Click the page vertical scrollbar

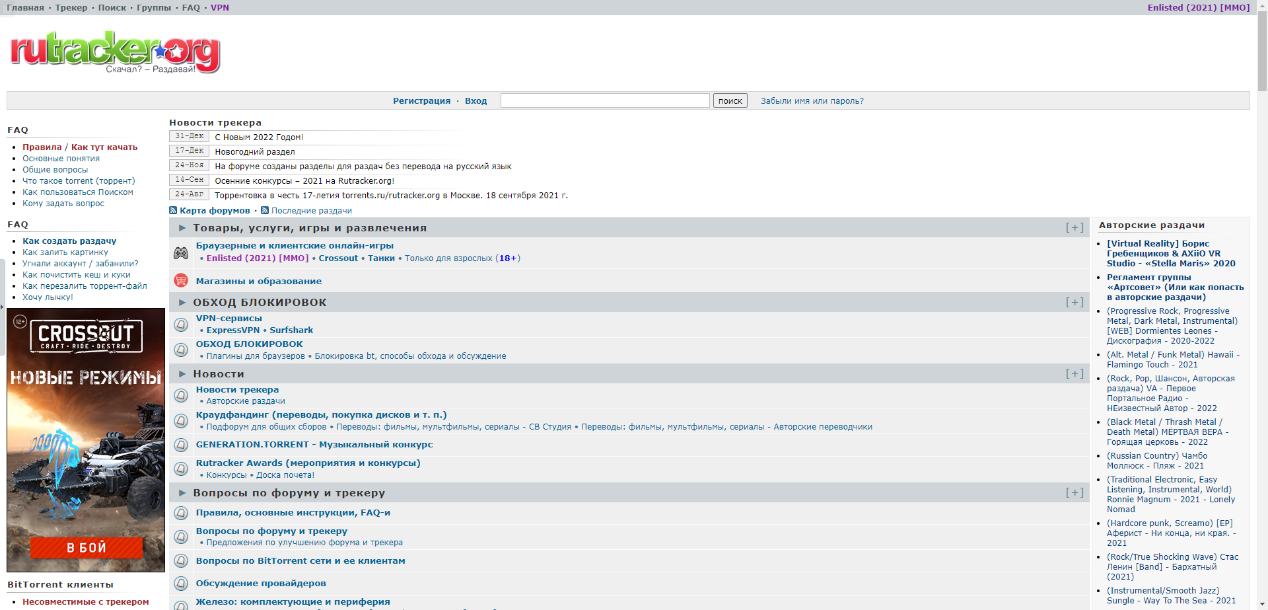(1261, 300)
